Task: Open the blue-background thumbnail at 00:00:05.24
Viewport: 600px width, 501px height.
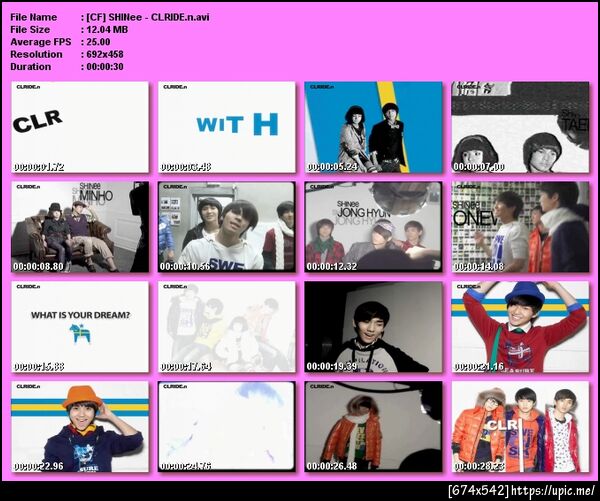Action: point(373,127)
